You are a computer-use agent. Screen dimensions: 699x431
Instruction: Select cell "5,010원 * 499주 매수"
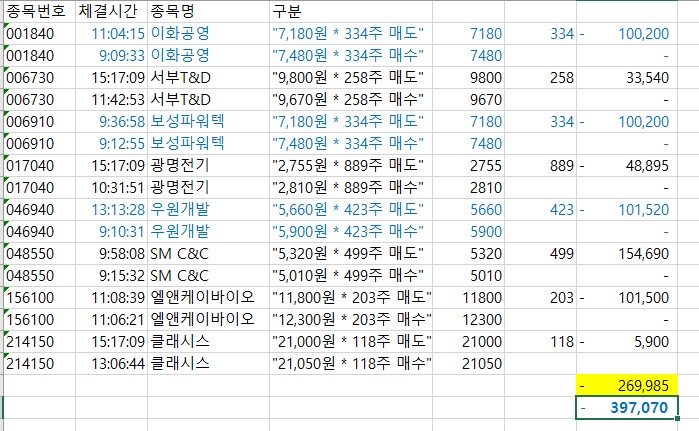tap(351, 275)
